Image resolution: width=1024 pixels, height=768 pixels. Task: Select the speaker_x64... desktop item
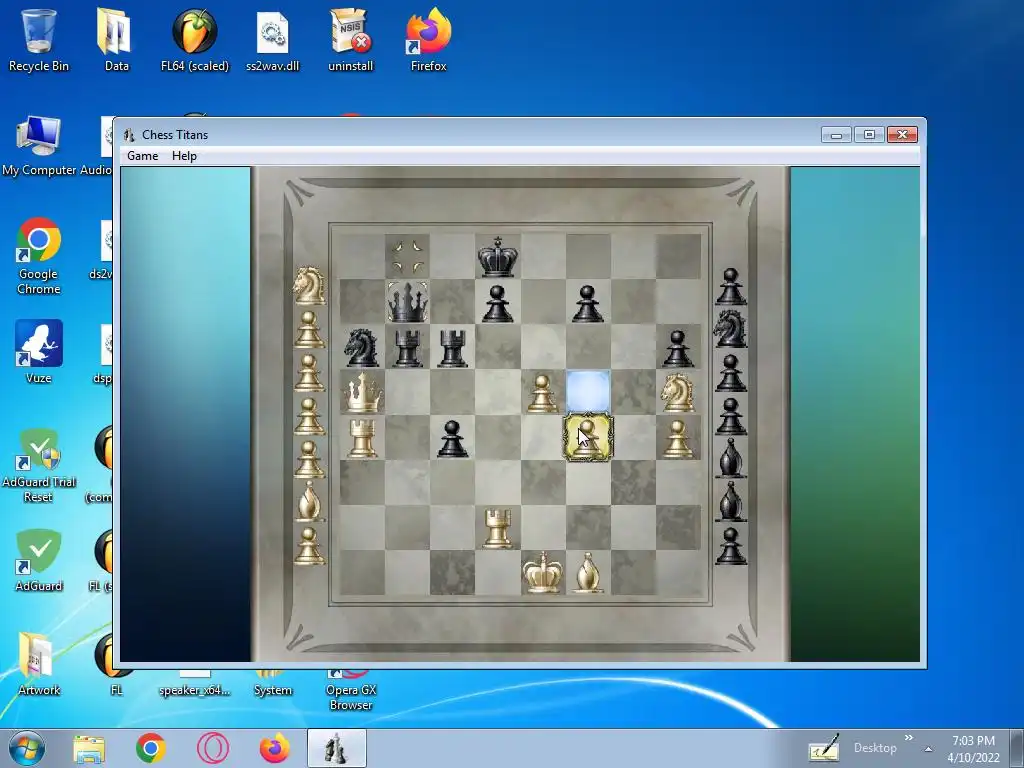(x=195, y=684)
